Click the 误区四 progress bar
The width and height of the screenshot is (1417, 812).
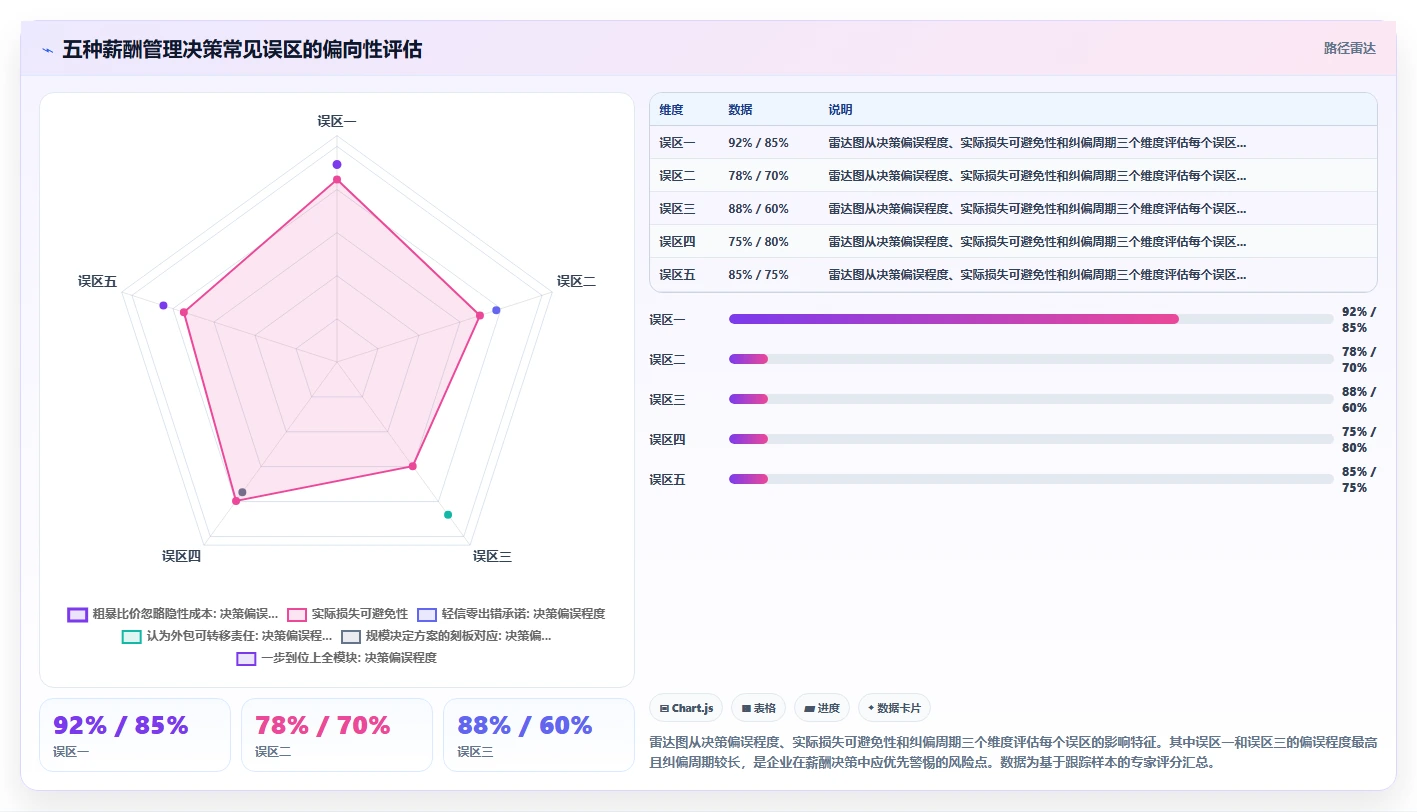[1031, 439]
